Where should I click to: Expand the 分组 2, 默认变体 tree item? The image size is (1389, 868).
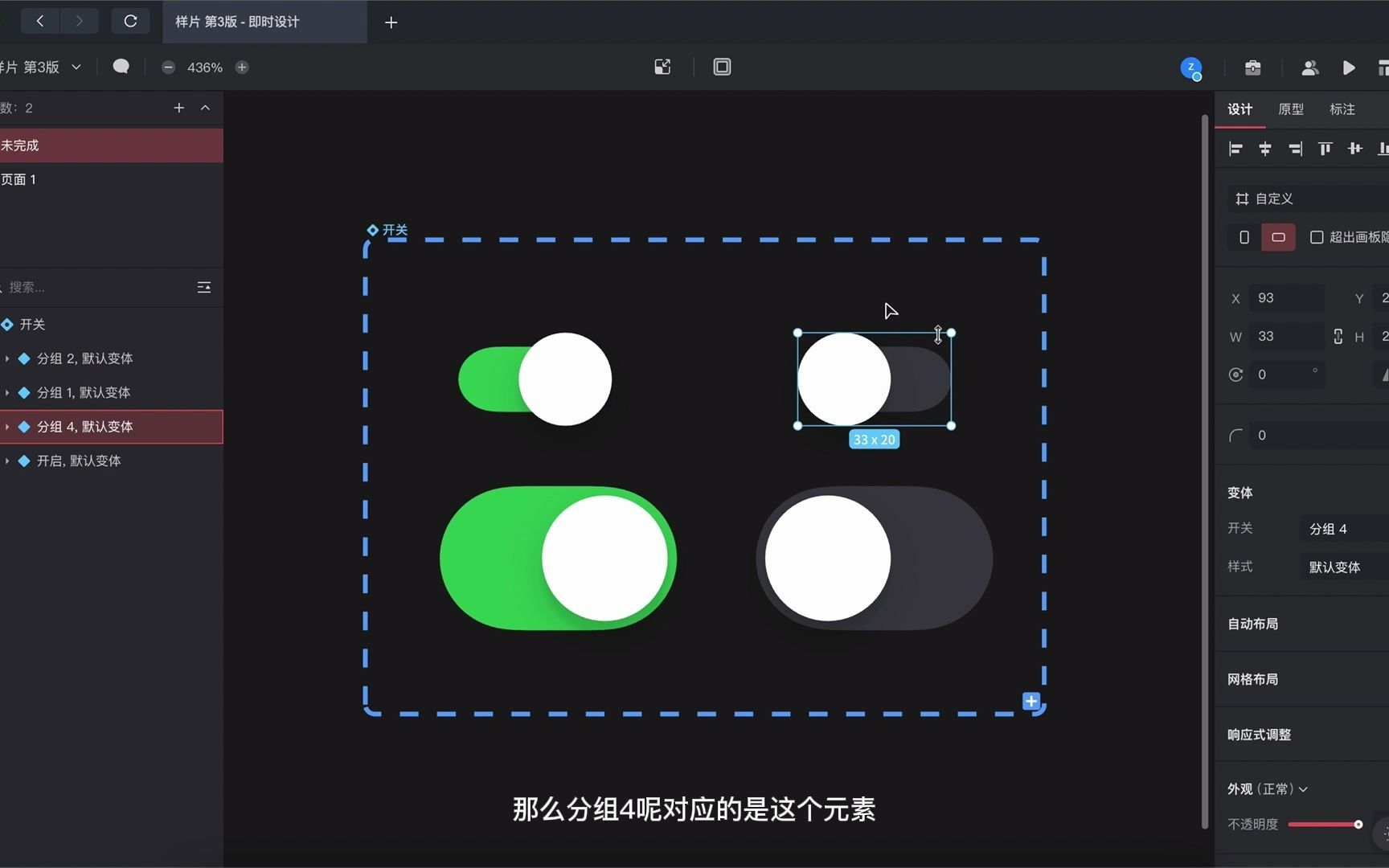click(7, 358)
